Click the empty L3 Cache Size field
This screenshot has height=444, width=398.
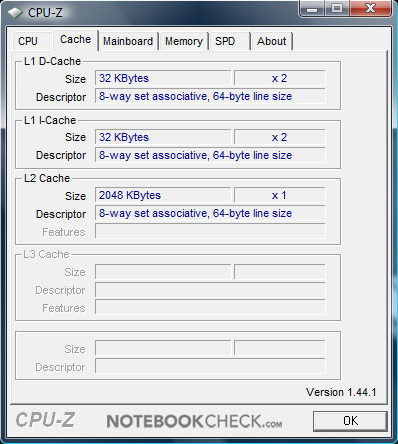pyautogui.click(x=163, y=272)
